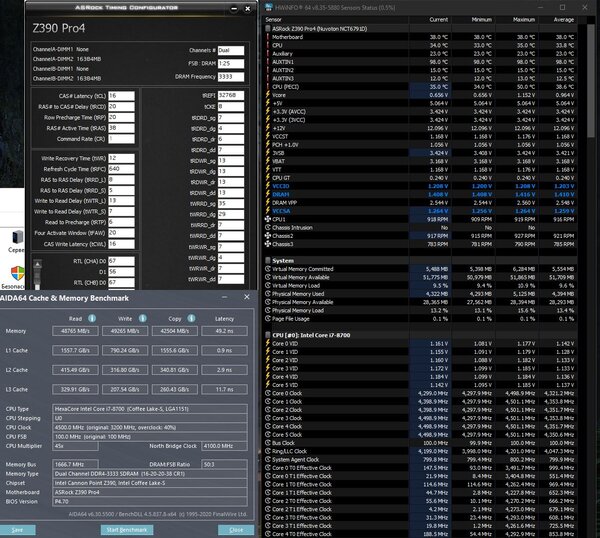Select the Core 0 Clock sensor row
The width and height of the screenshot is (600, 538).
click(x=421, y=393)
